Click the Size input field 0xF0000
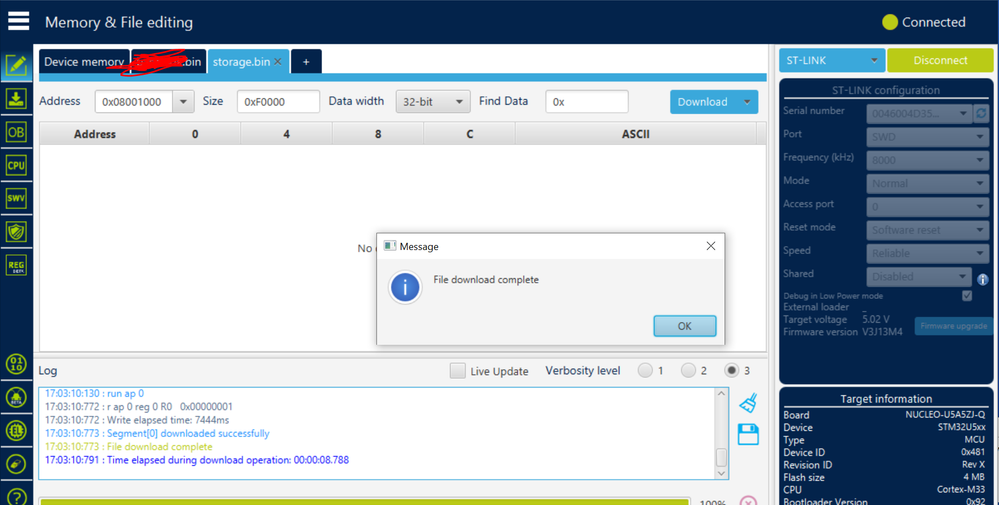 (x=278, y=101)
